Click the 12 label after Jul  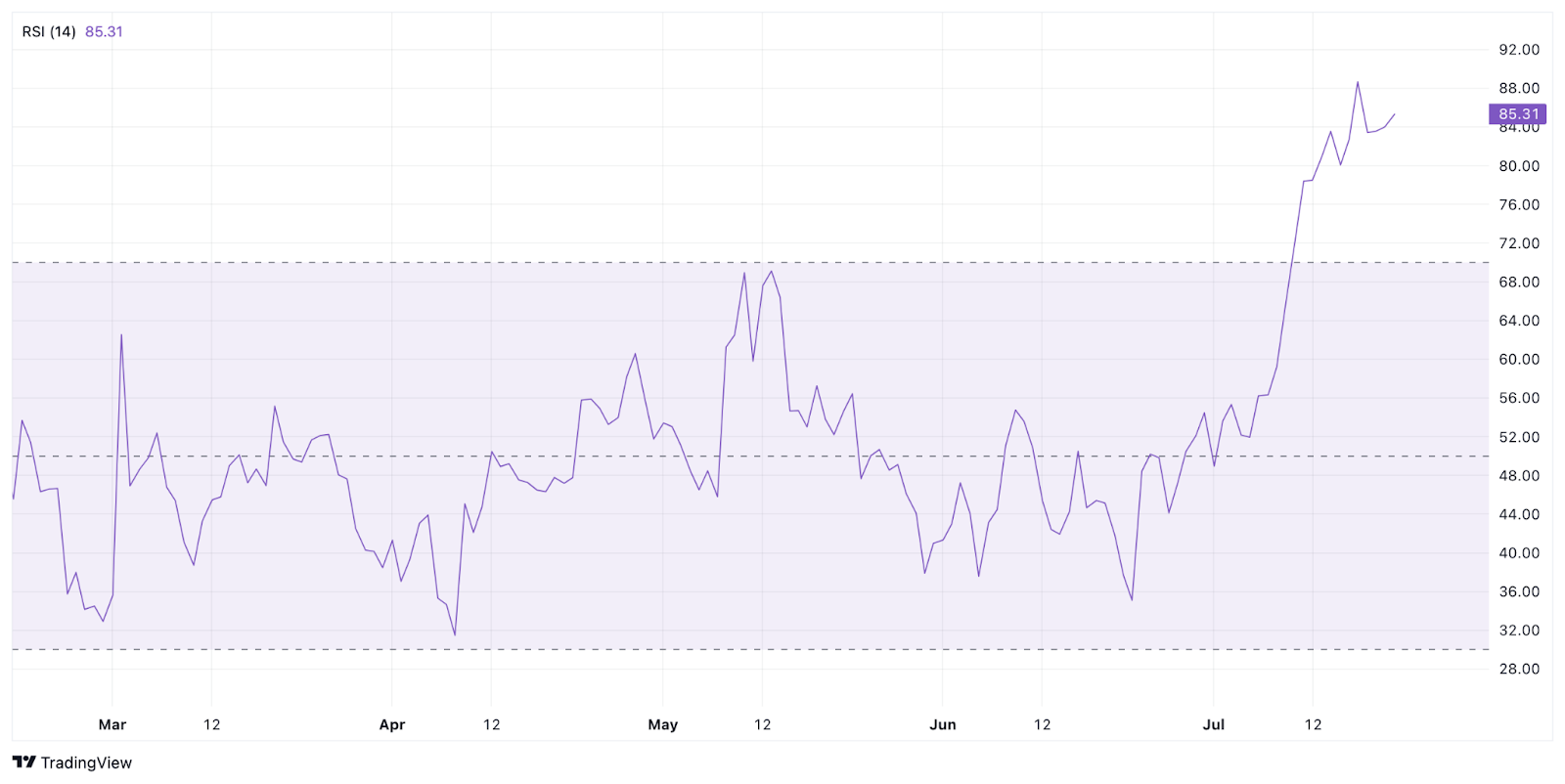(x=1313, y=724)
